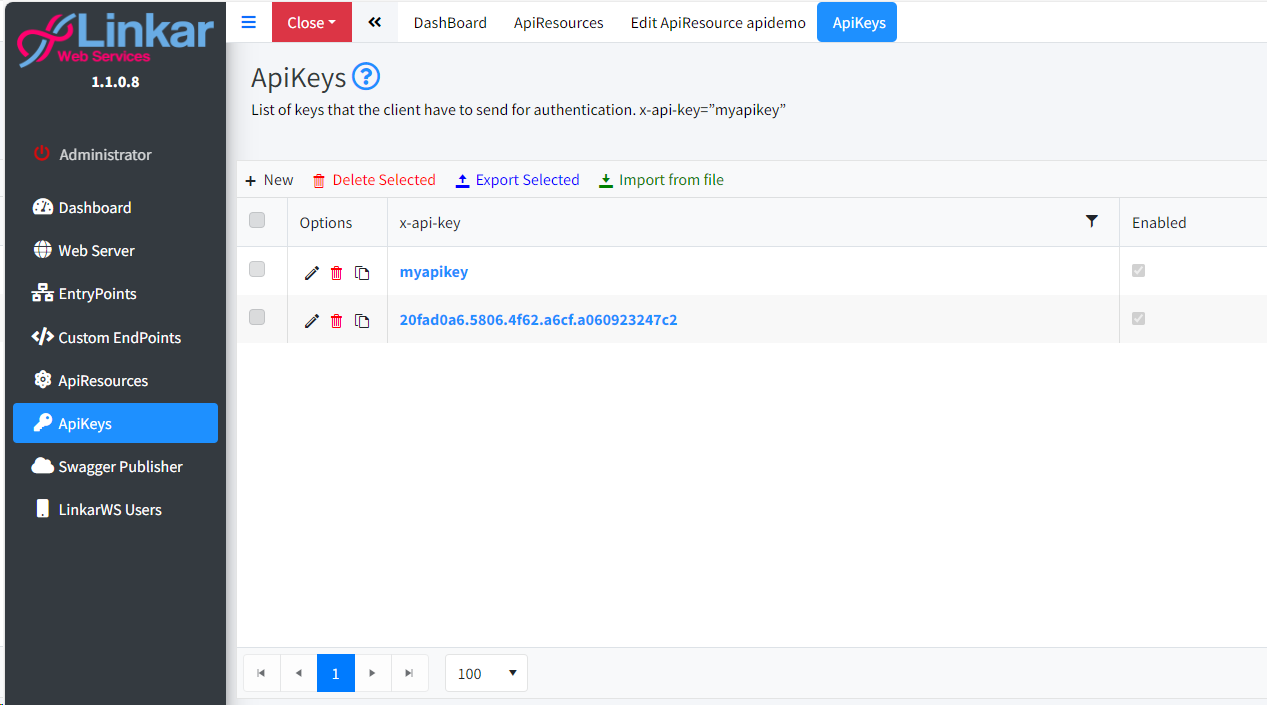Click Import from file
The width and height of the screenshot is (1267, 705).
click(661, 180)
